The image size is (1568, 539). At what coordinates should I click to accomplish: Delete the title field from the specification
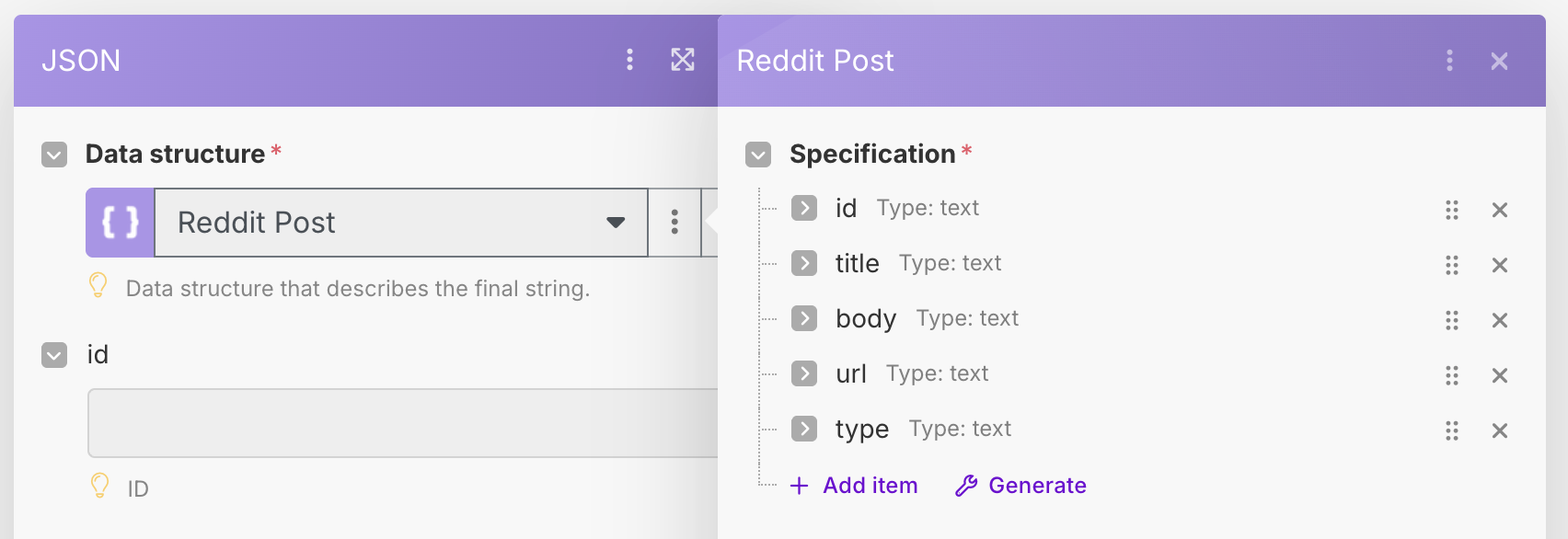(1499, 266)
